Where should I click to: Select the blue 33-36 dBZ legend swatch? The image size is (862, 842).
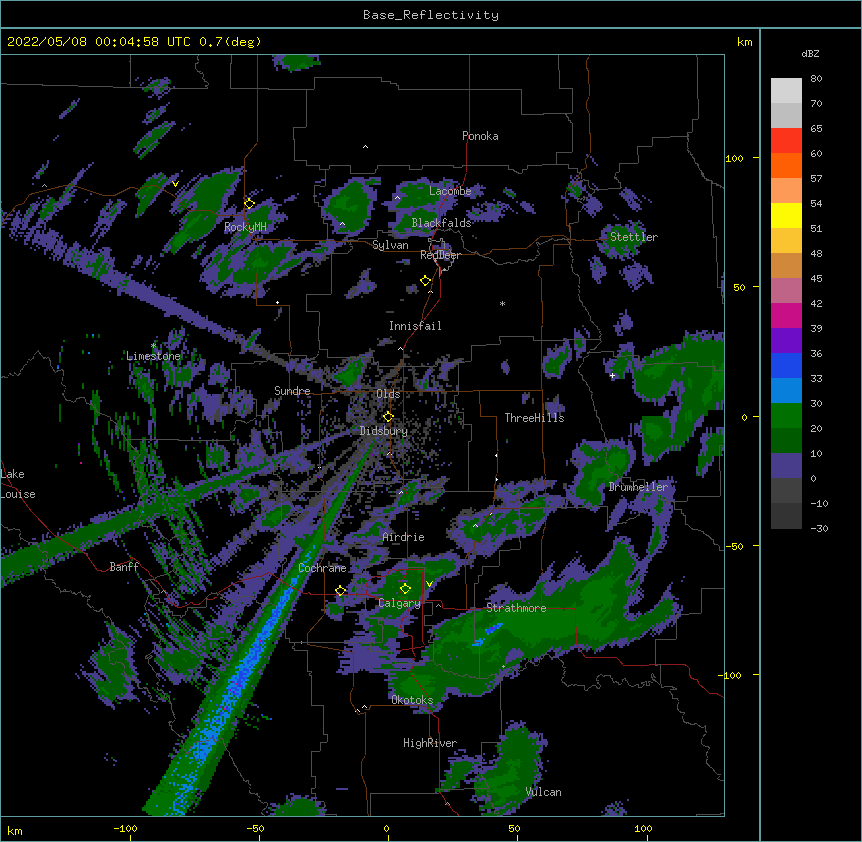tap(786, 365)
